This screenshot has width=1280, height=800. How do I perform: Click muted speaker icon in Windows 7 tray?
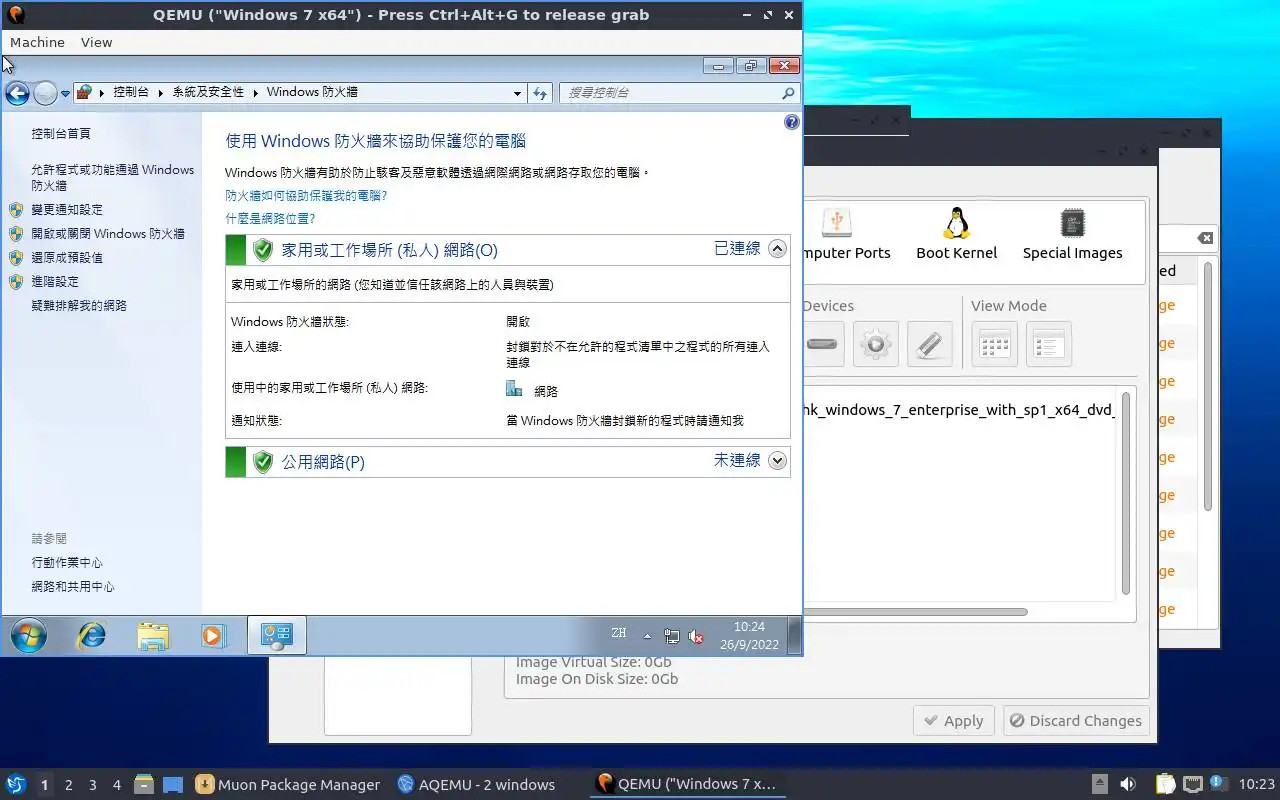pos(697,636)
